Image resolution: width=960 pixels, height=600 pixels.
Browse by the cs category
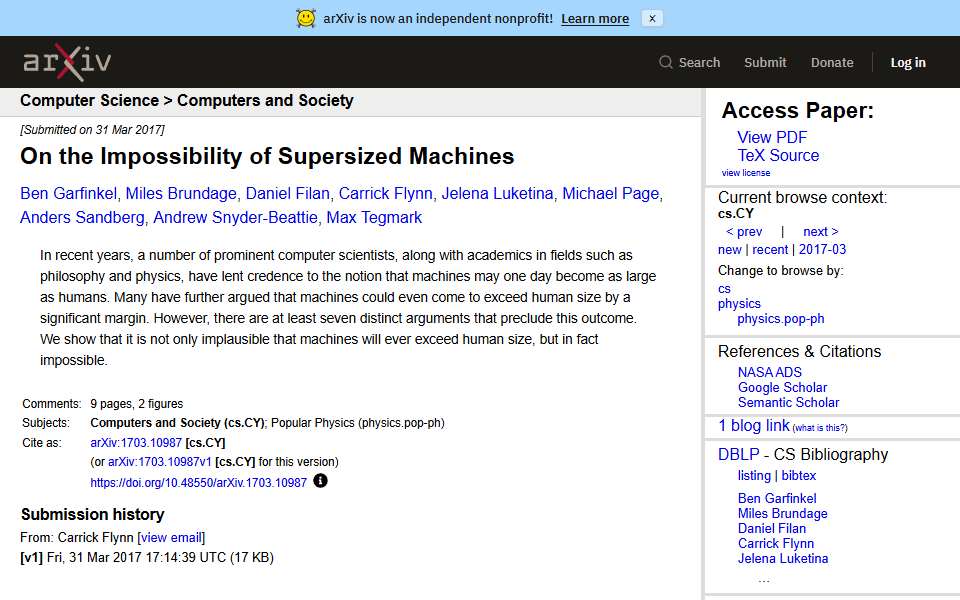click(x=724, y=289)
